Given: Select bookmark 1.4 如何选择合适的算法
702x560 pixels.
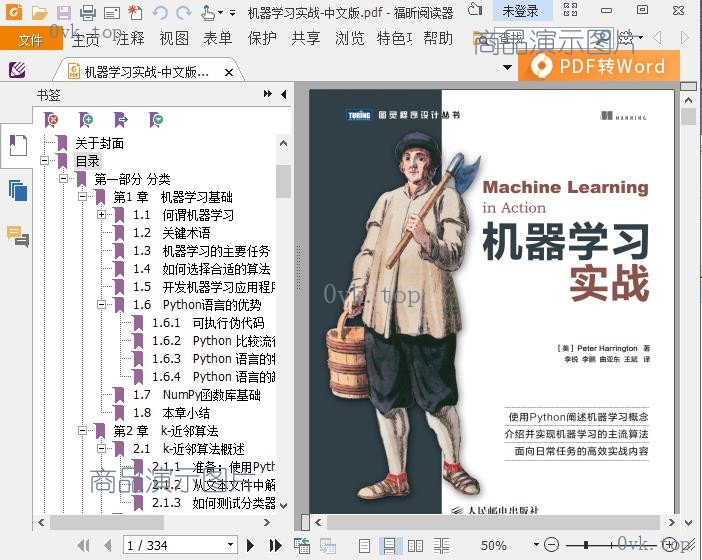Looking at the screenshot, I should tap(201, 269).
